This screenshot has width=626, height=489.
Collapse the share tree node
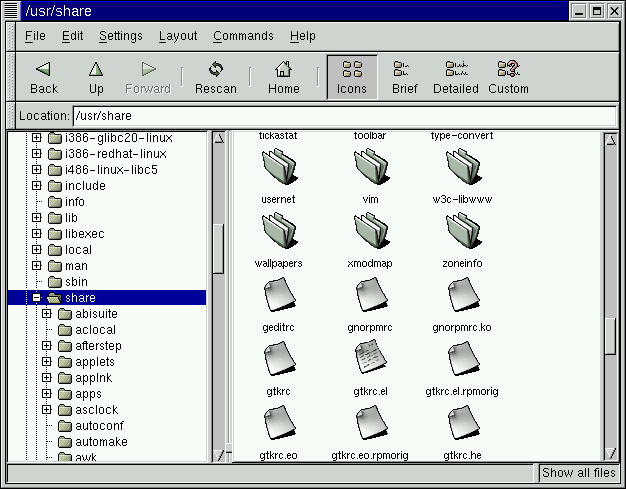[x=37, y=298]
